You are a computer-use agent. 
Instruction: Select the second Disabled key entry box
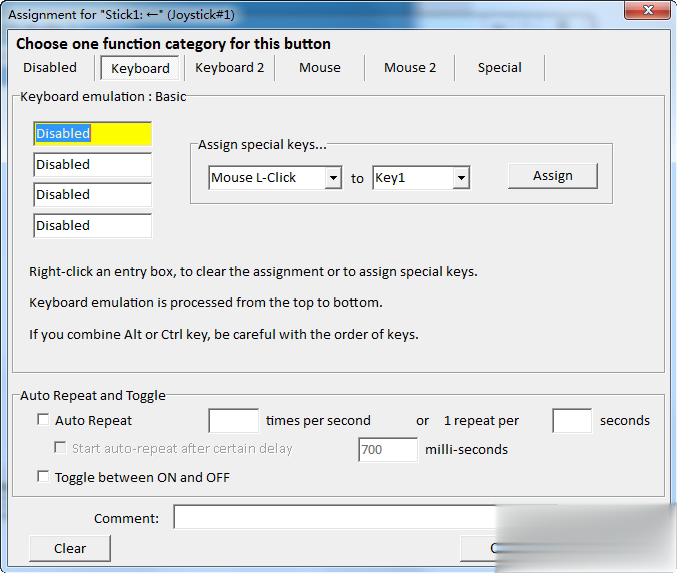(x=92, y=165)
